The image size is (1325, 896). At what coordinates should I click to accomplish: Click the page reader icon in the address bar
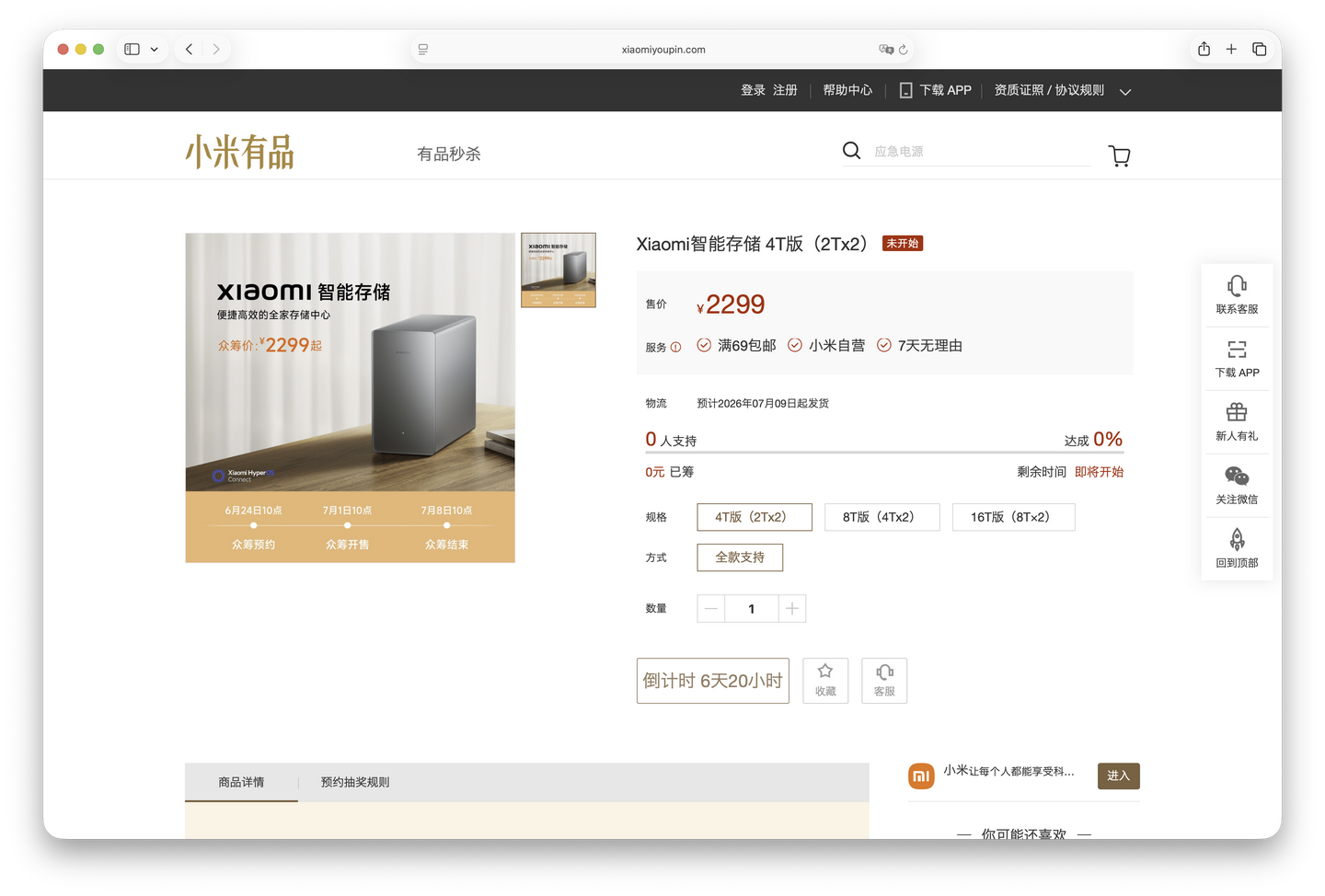click(423, 50)
